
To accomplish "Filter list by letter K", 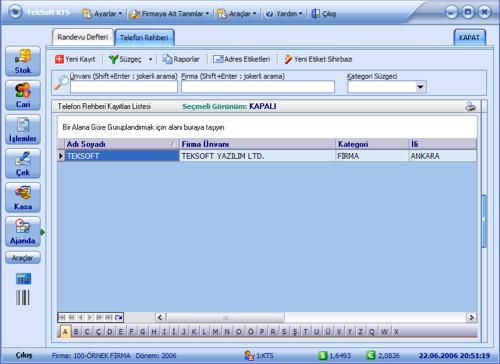I will click(194, 332).
